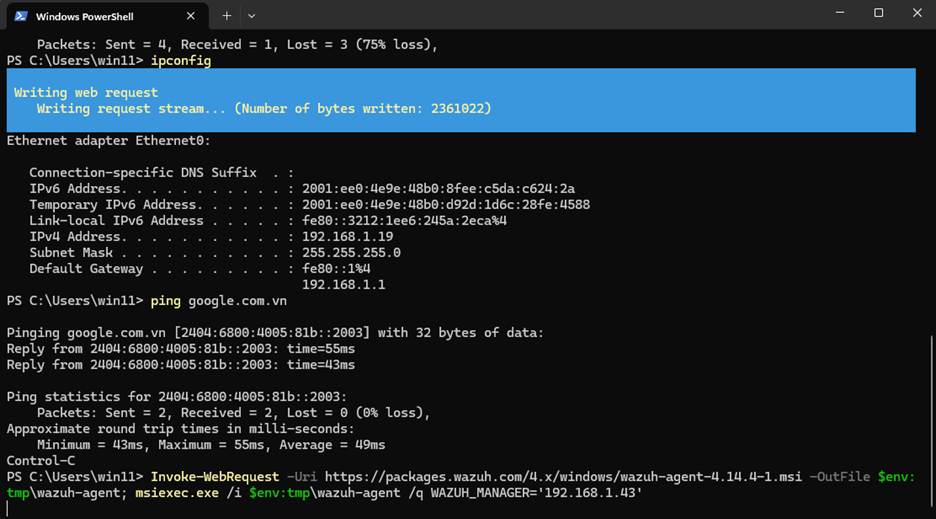936x519 pixels.
Task: Close the terminal window
Action: point(917,13)
